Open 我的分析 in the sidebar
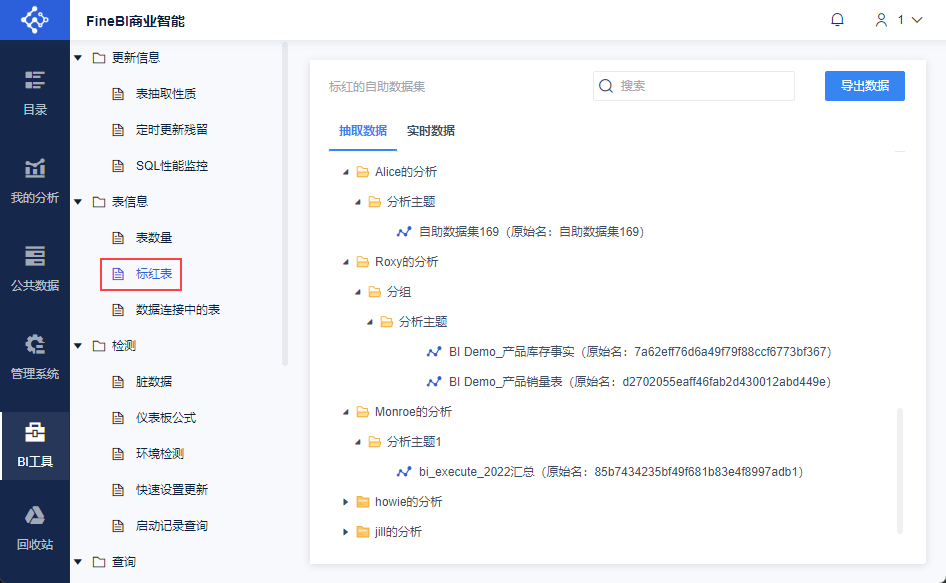 coord(35,181)
